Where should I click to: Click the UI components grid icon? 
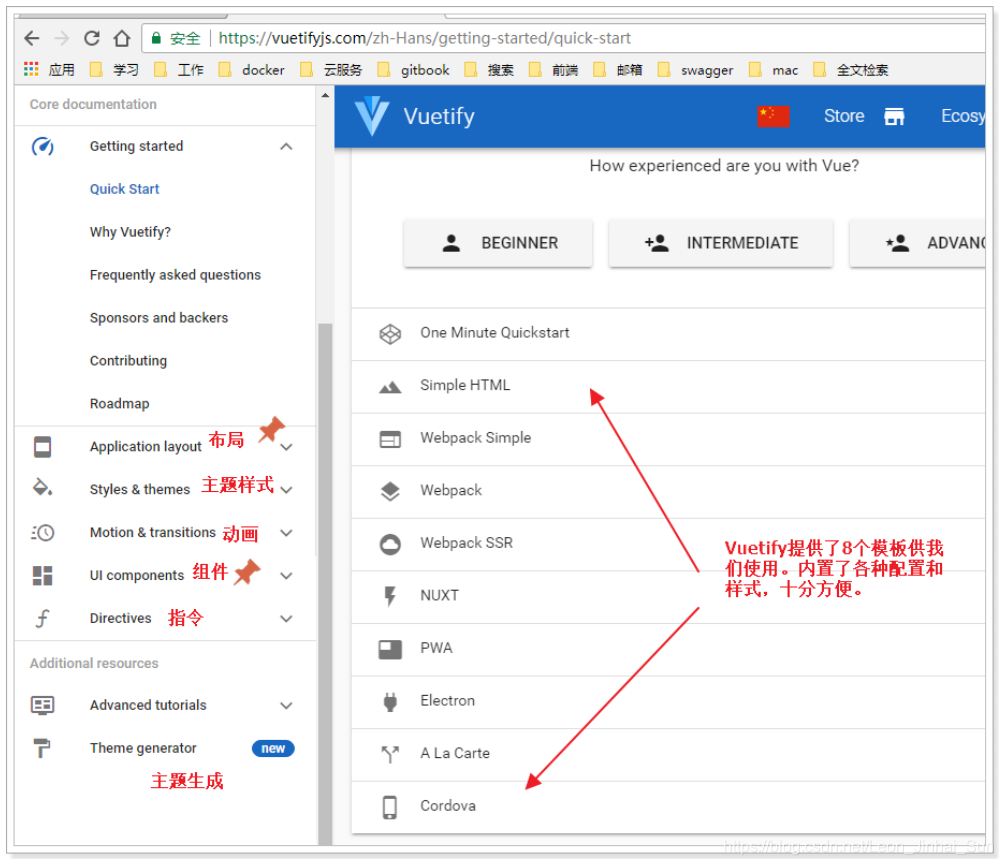pyautogui.click(x=41, y=575)
